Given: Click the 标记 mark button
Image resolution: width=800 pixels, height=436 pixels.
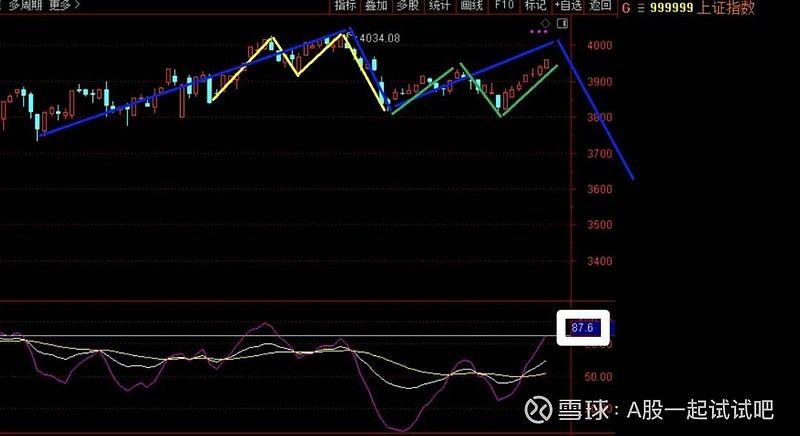Looking at the screenshot, I should point(535,6).
